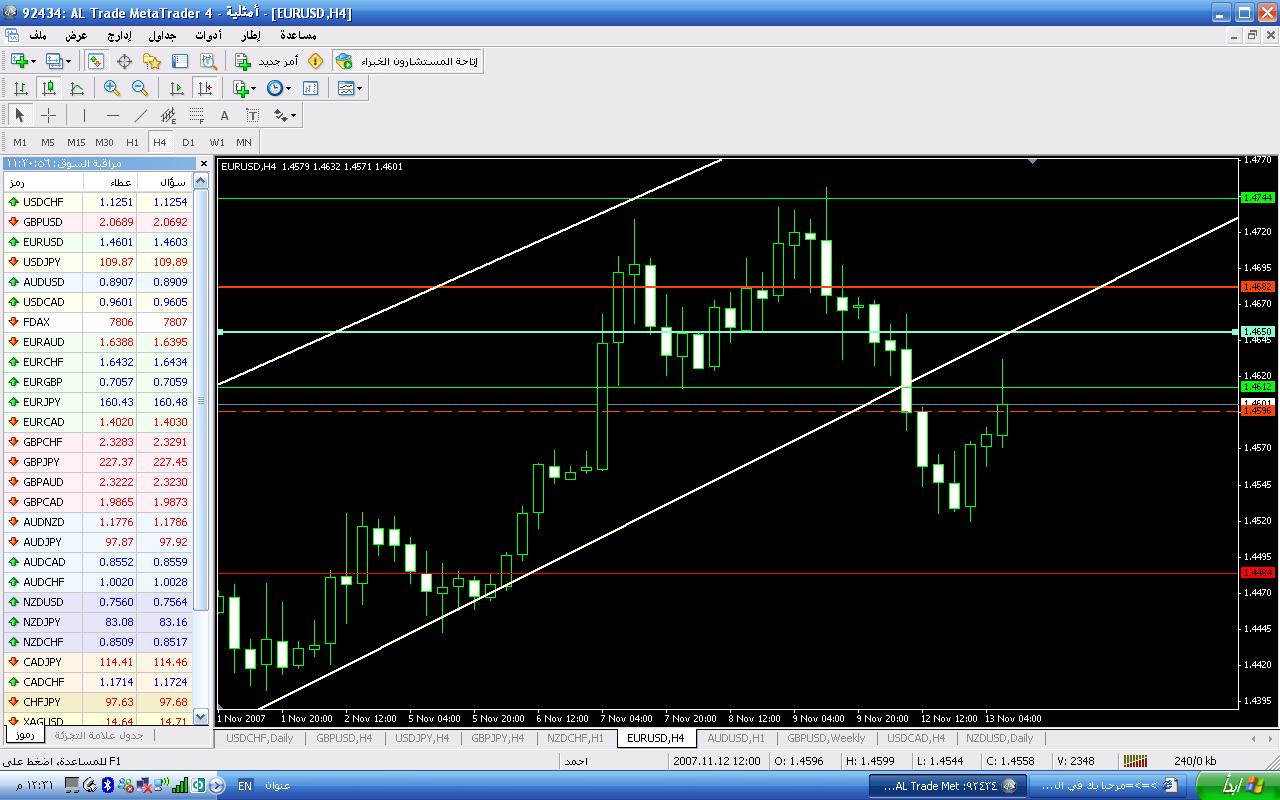The height and width of the screenshot is (800, 1280).
Task: Open the أدوات (Tools) menu
Action: tap(207, 36)
